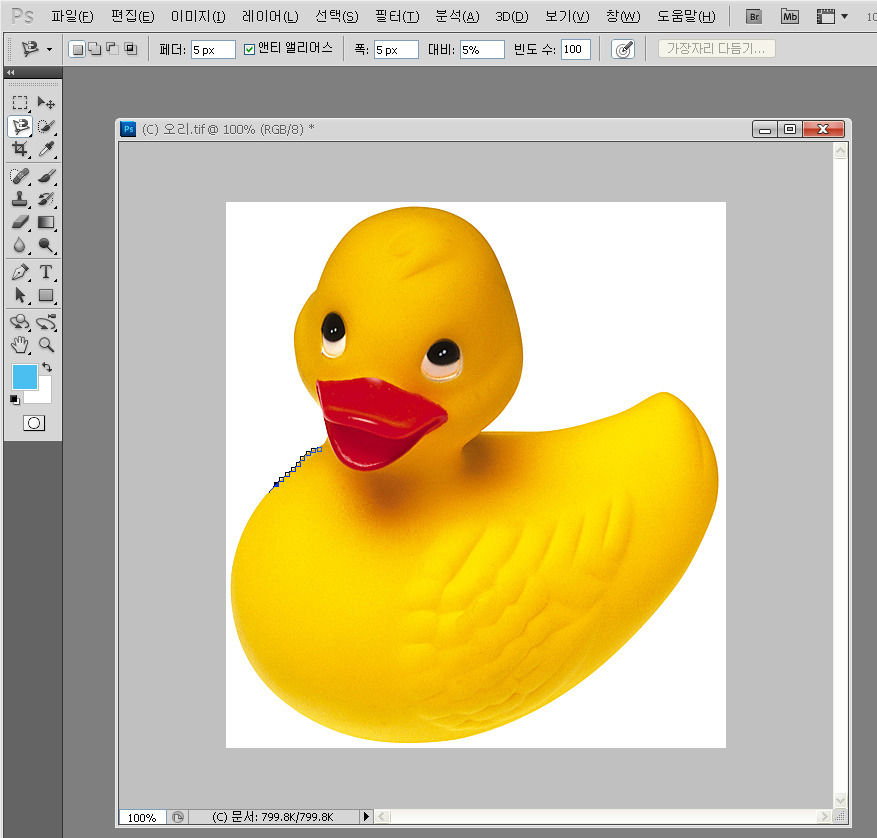The height and width of the screenshot is (838, 877).
Task: Toggle tablet pen pressure for width
Action: click(x=623, y=49)
